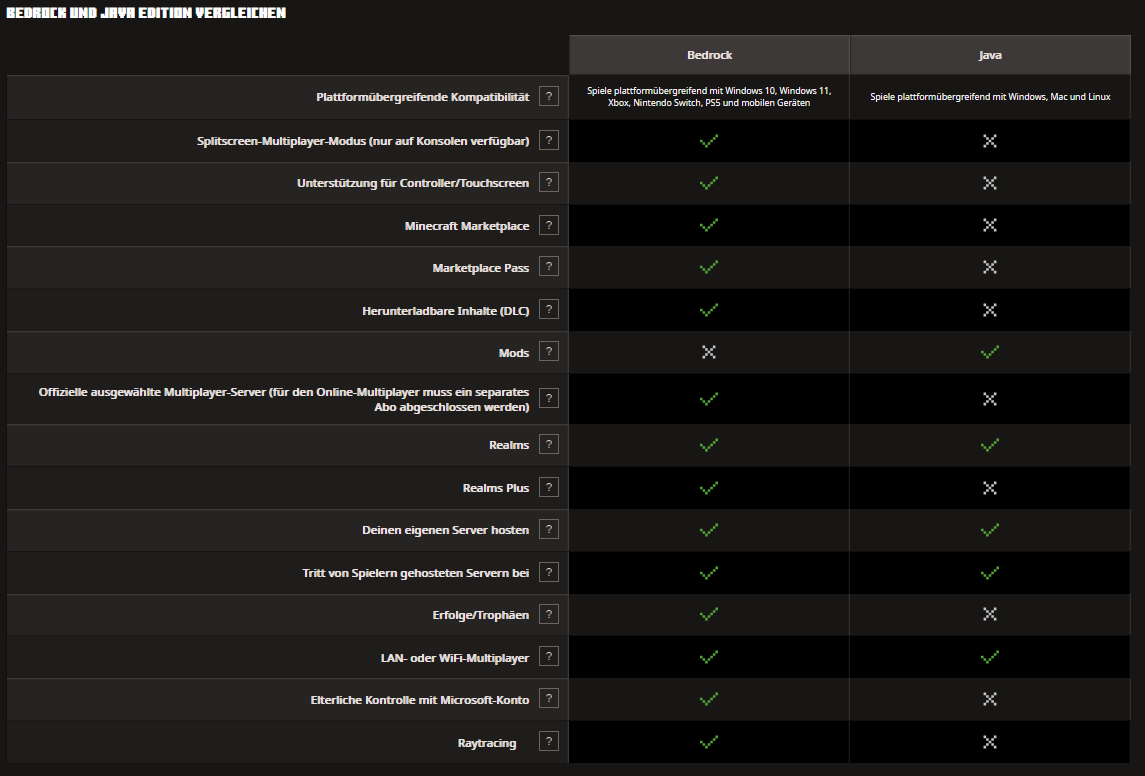Image resolution: width=1145 pixels, height=776 pixels.
Task: Click the Bedrock checkmark for Raytracing
Action: (x=709, y=742)
